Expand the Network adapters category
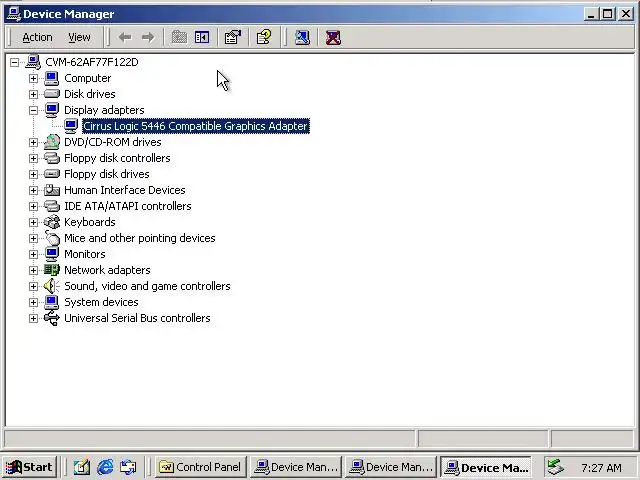The height and width of the screenshot is (480, 640). click(33, 270)
